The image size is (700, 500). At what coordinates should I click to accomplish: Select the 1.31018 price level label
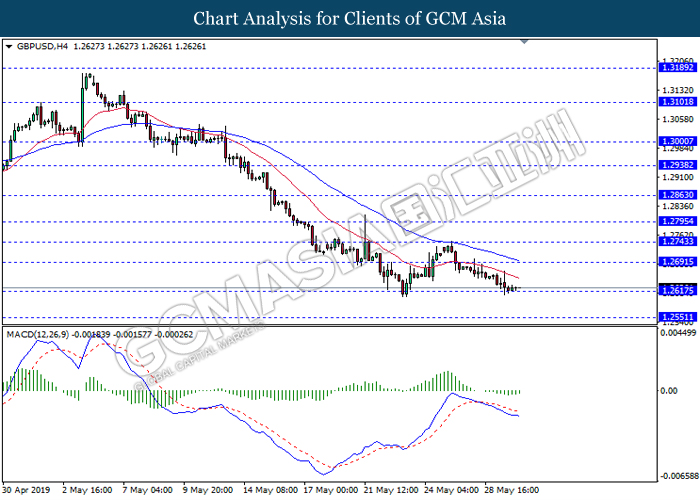point(678,102)
